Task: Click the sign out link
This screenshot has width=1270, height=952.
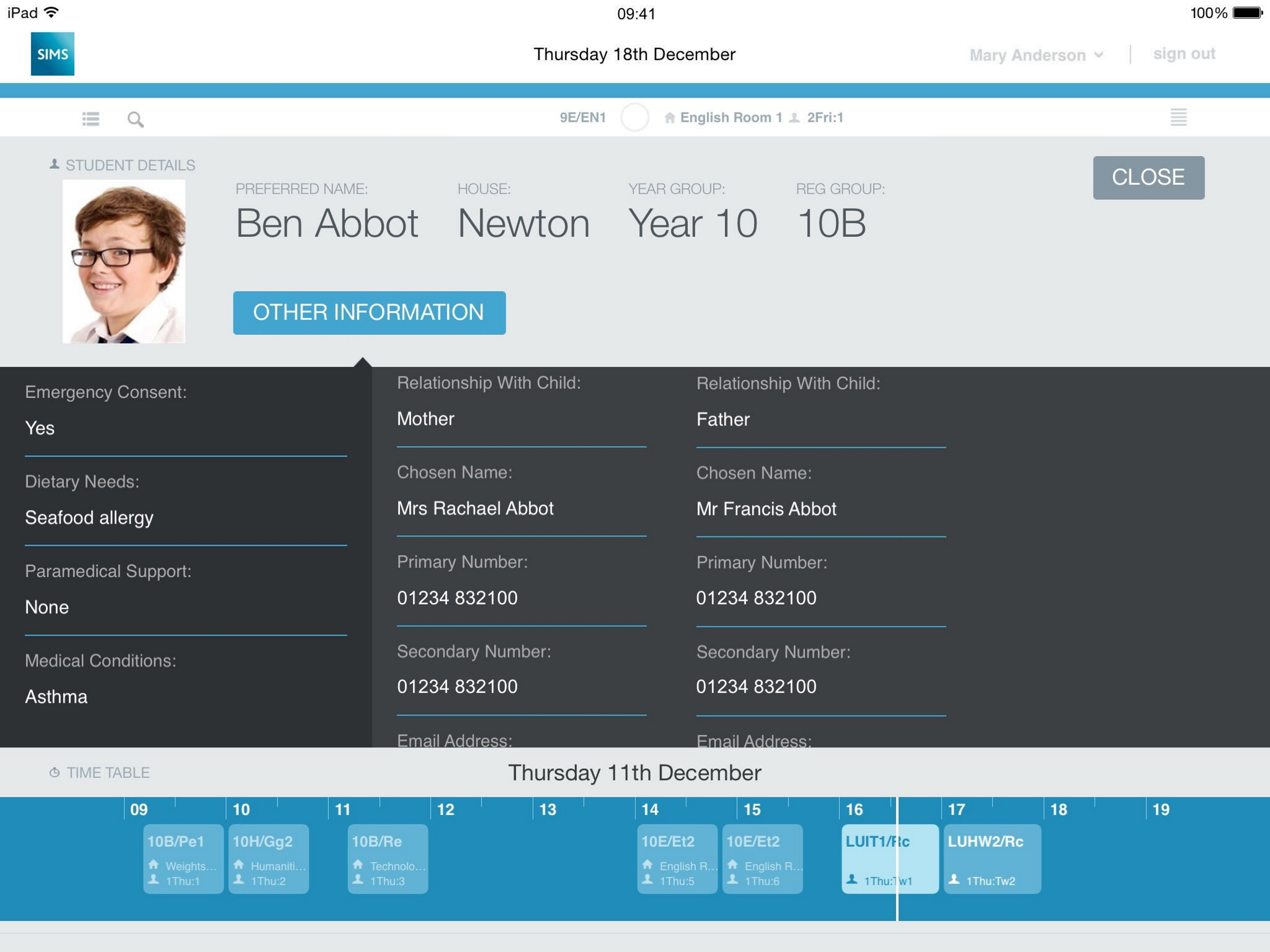Action: 1184,54
